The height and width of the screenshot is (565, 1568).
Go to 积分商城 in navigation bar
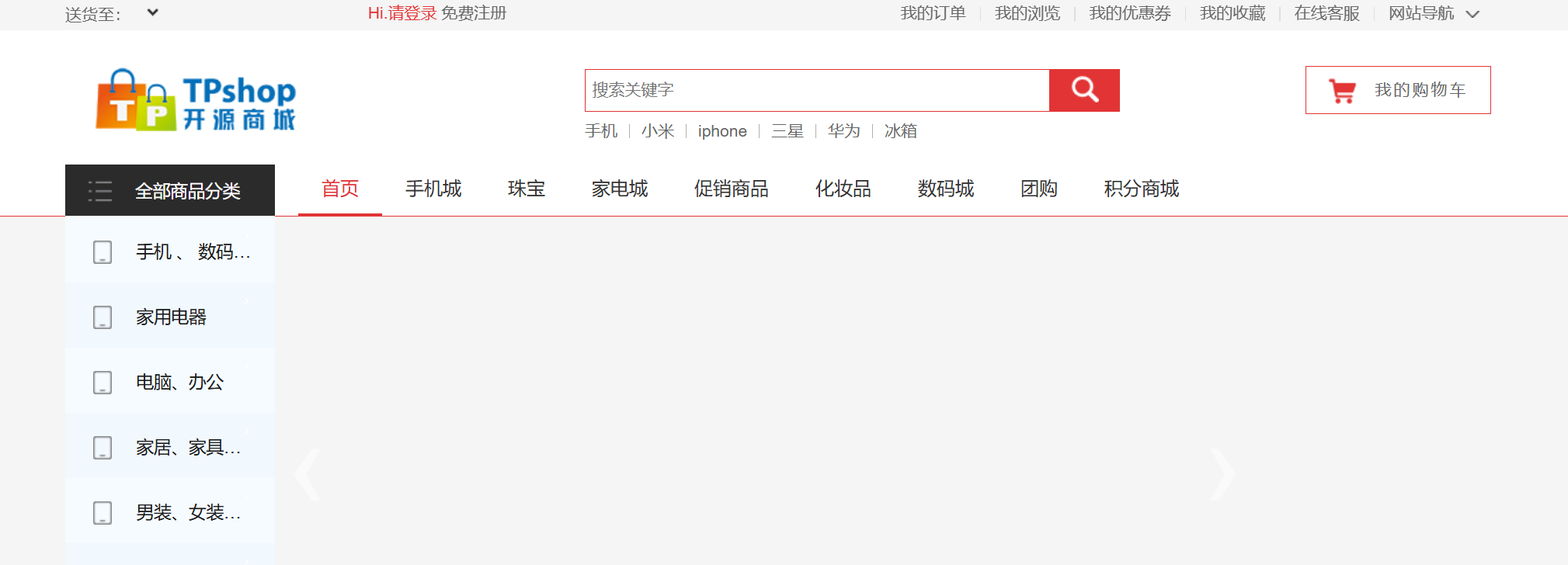point(1141,189)
